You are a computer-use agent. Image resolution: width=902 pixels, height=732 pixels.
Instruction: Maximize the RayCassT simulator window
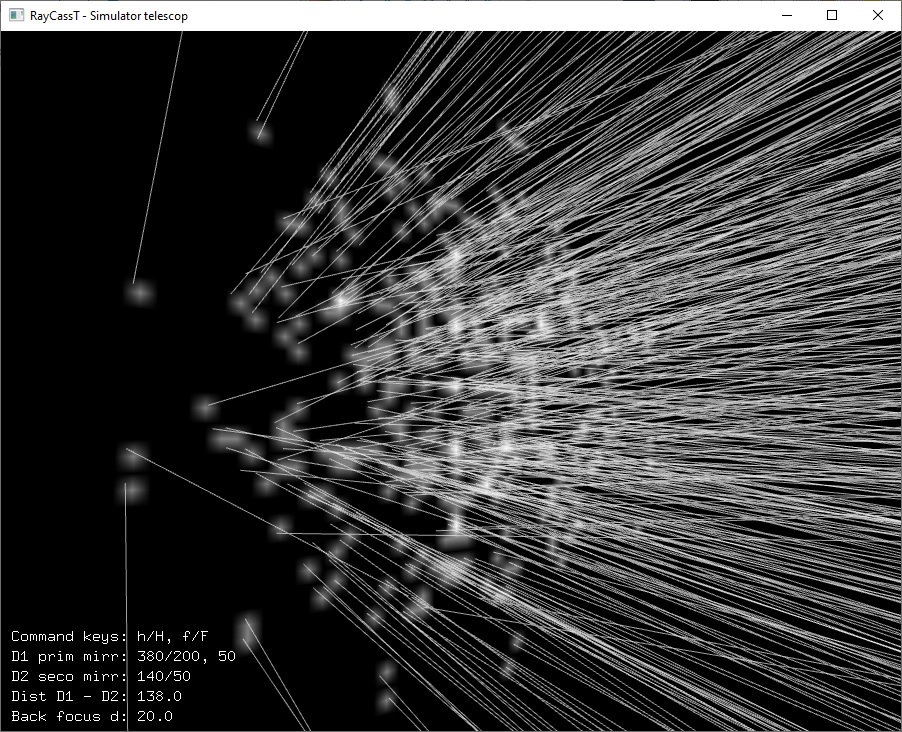[832, 16]
